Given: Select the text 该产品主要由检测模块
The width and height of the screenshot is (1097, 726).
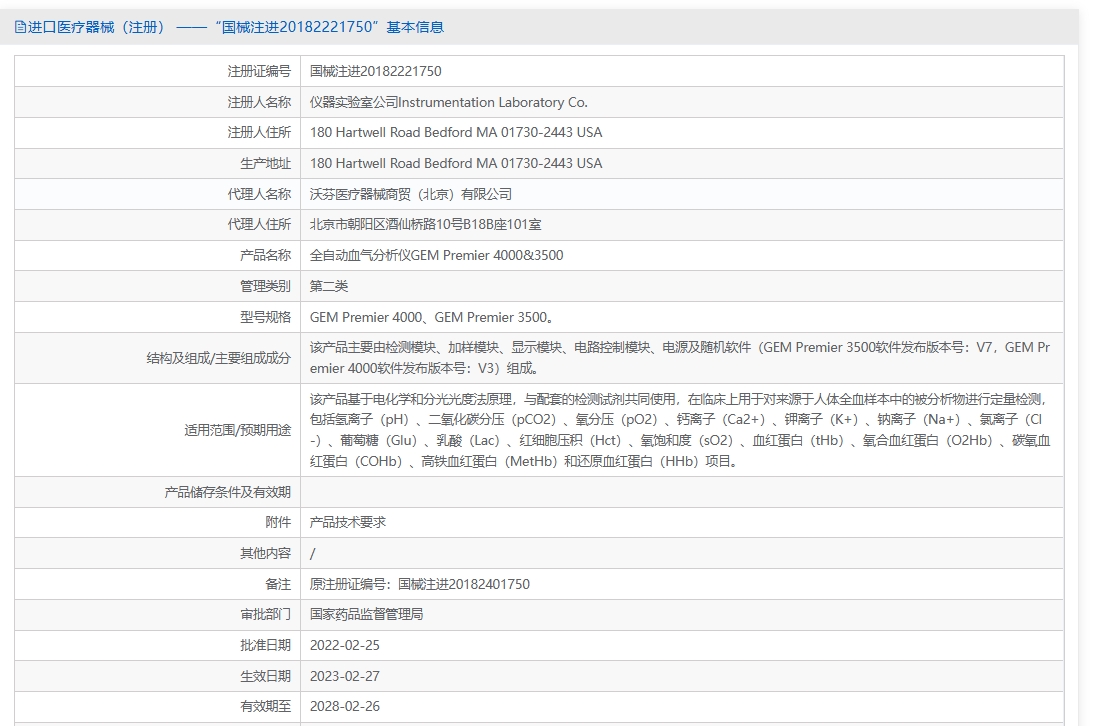Looking at the screenshot, I should (x=680, y=357).
